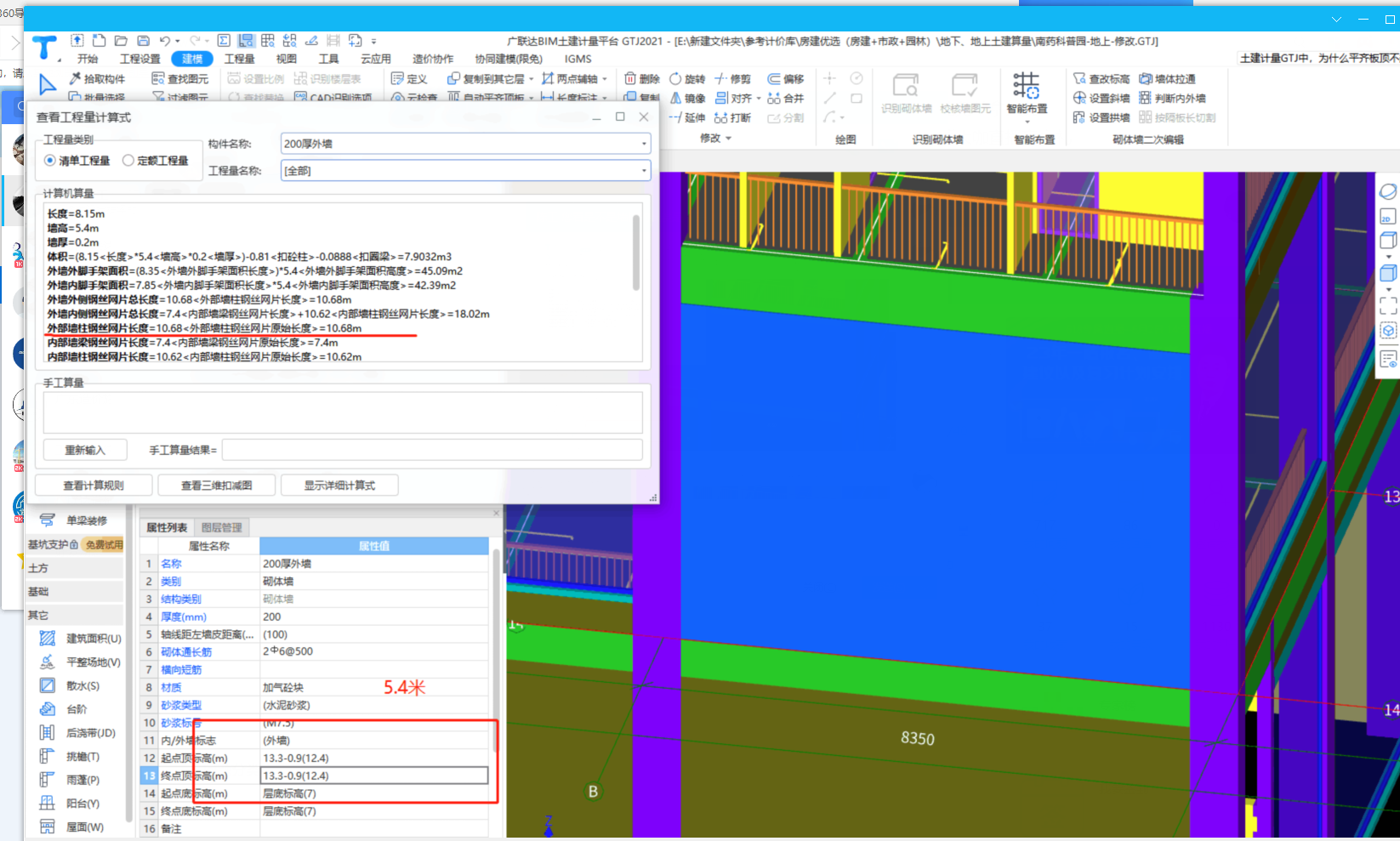1400x841 pixels.
Task: Click the 智能布置 smart layout icon
Action: tap(1026, 87)
